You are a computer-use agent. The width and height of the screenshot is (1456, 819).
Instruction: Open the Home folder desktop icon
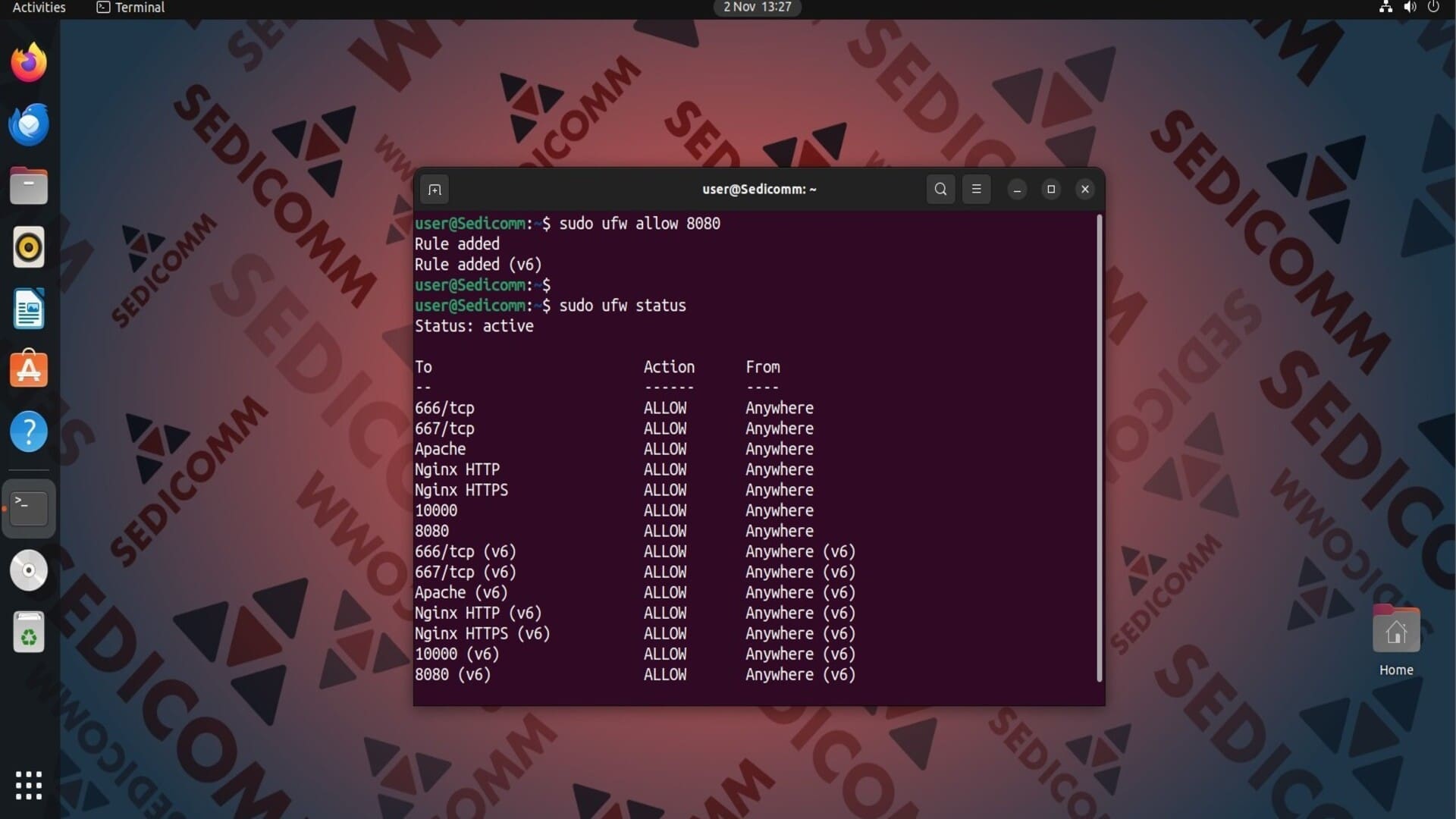click(x=1396, y=629)
